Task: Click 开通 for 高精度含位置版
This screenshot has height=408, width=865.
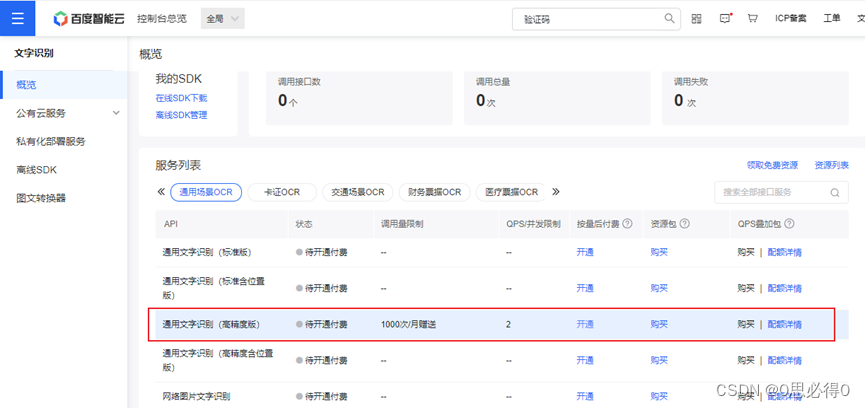Action: [x=585, y=360]
